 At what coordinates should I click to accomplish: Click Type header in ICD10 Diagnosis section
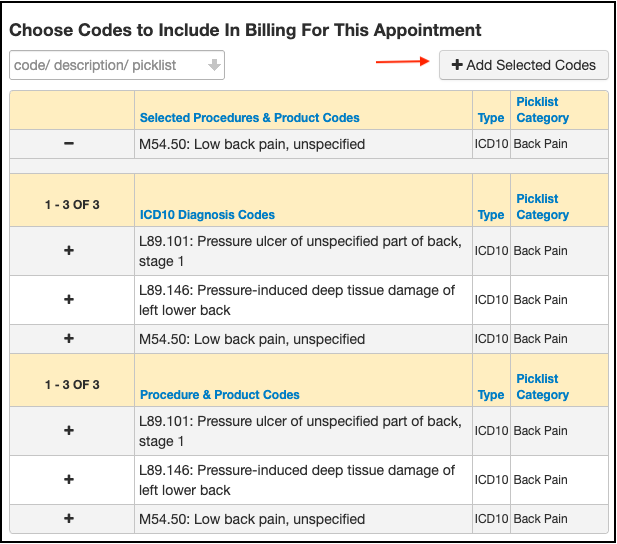pos(491,215)
